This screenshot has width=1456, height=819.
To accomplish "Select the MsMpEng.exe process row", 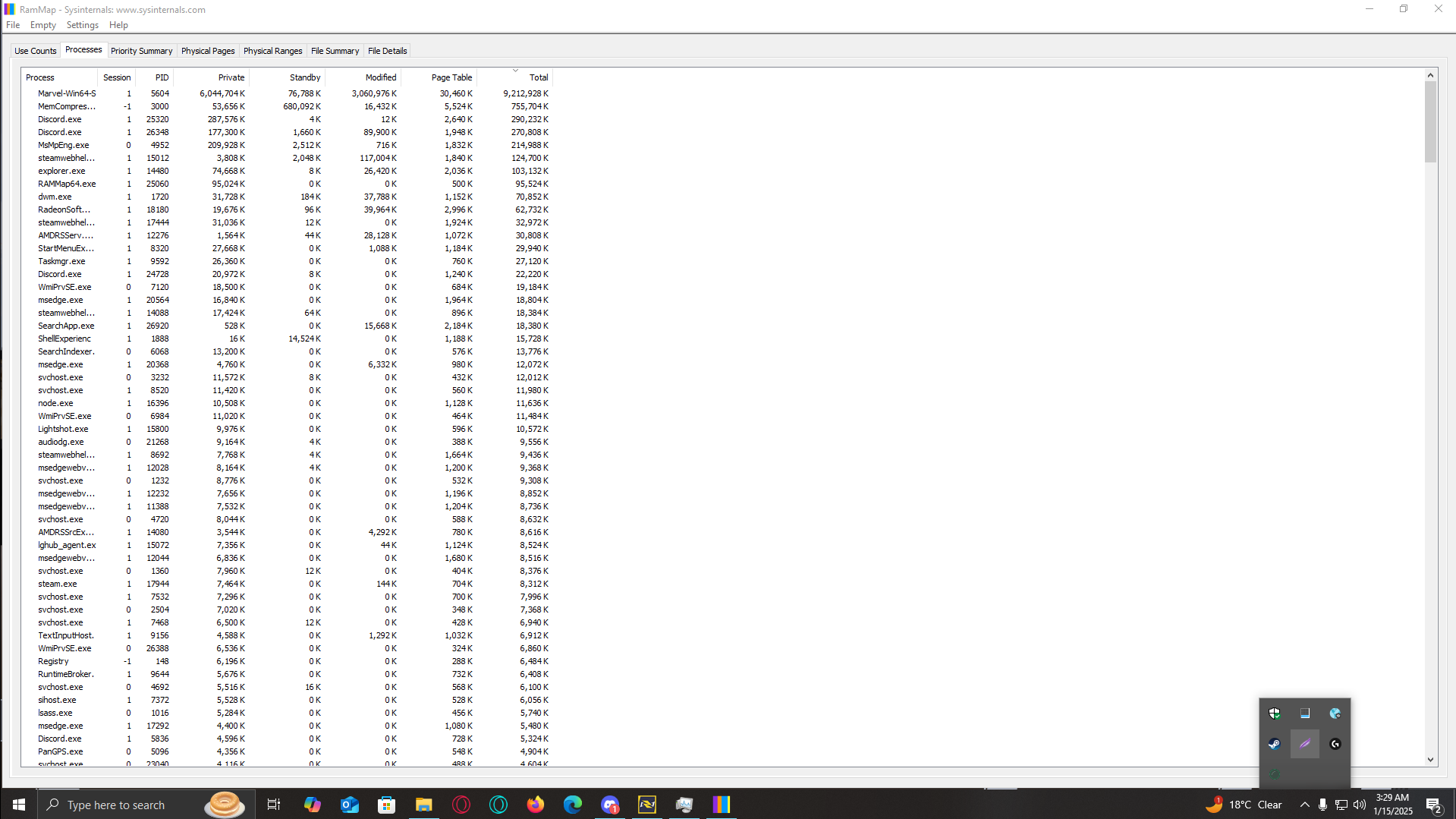I will pos(288,145).
